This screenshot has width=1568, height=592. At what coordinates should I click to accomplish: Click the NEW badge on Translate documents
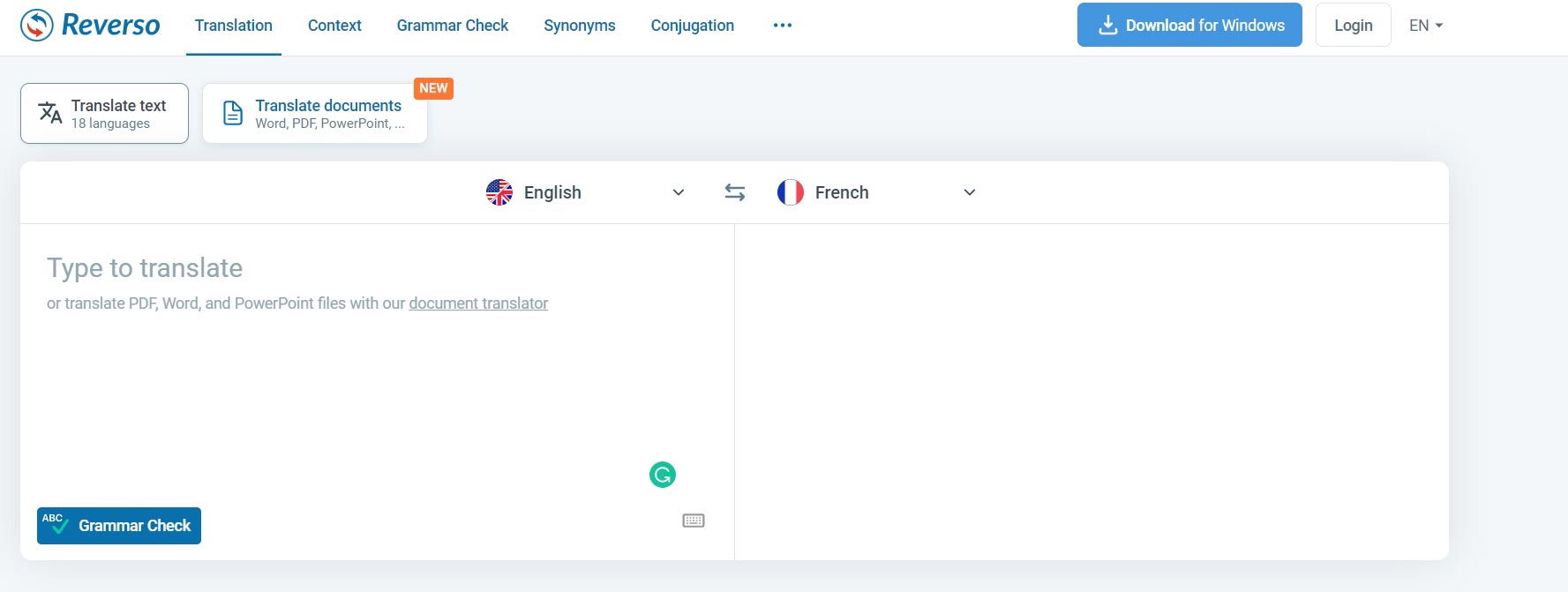click(433, 88)
